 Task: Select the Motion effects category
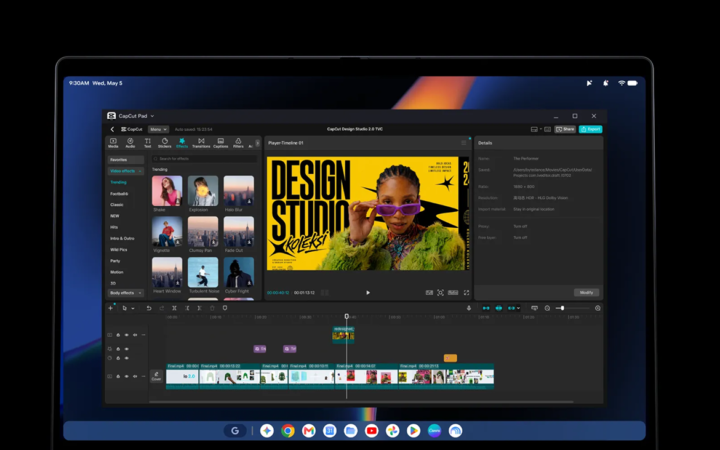[x=117, y=272]
